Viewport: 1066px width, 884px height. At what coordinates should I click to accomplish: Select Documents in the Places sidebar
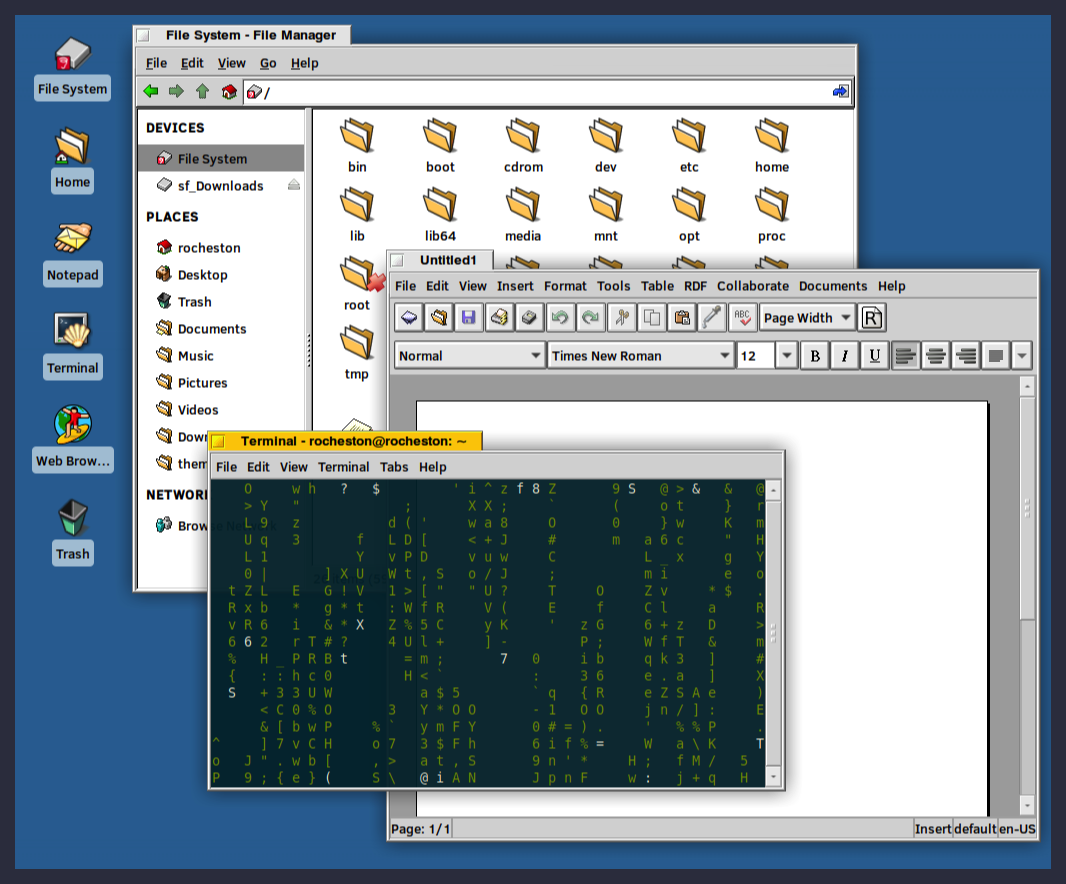212,329
